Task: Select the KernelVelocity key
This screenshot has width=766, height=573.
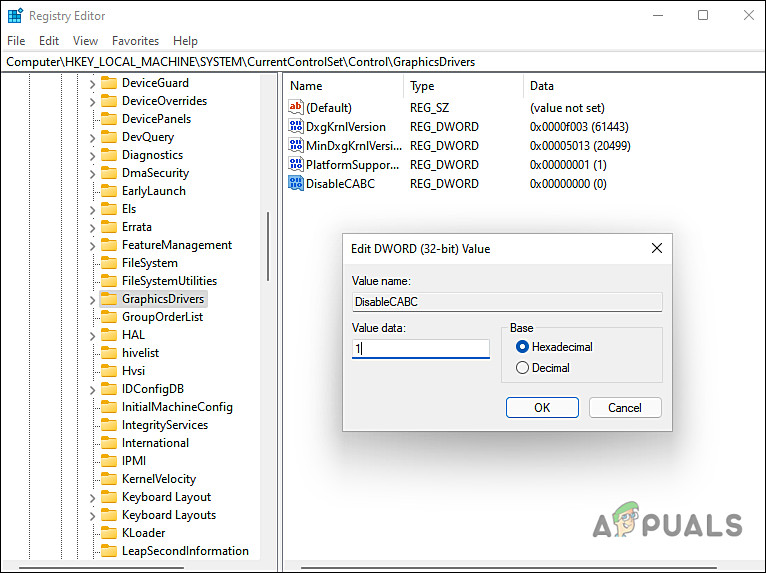Action: point(159,479)
